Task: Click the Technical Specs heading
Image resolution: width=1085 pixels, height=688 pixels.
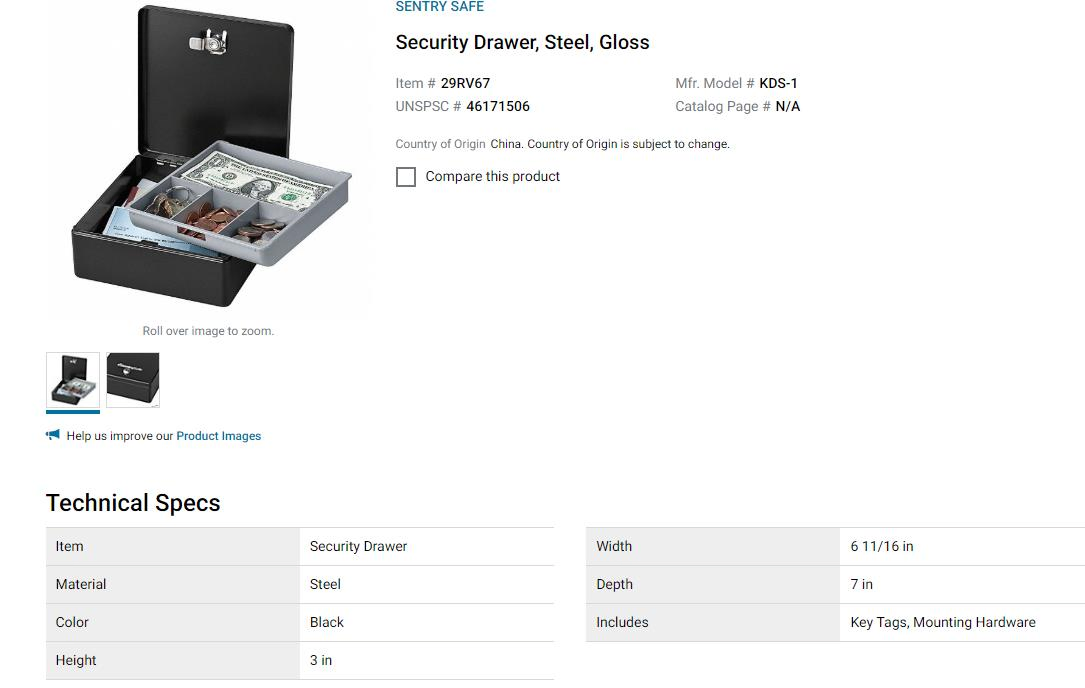Action: 133,503
